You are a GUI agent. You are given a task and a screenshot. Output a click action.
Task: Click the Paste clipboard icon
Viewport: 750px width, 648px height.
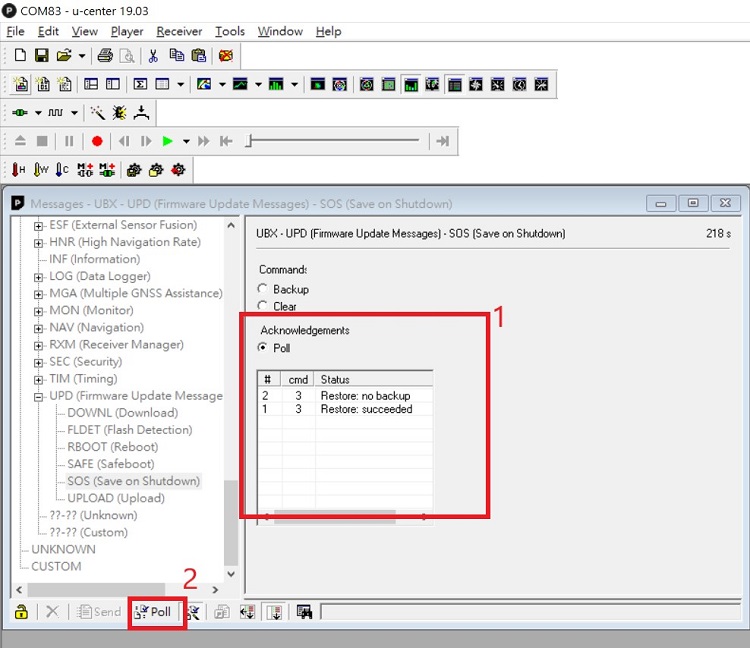coord(199,55)
